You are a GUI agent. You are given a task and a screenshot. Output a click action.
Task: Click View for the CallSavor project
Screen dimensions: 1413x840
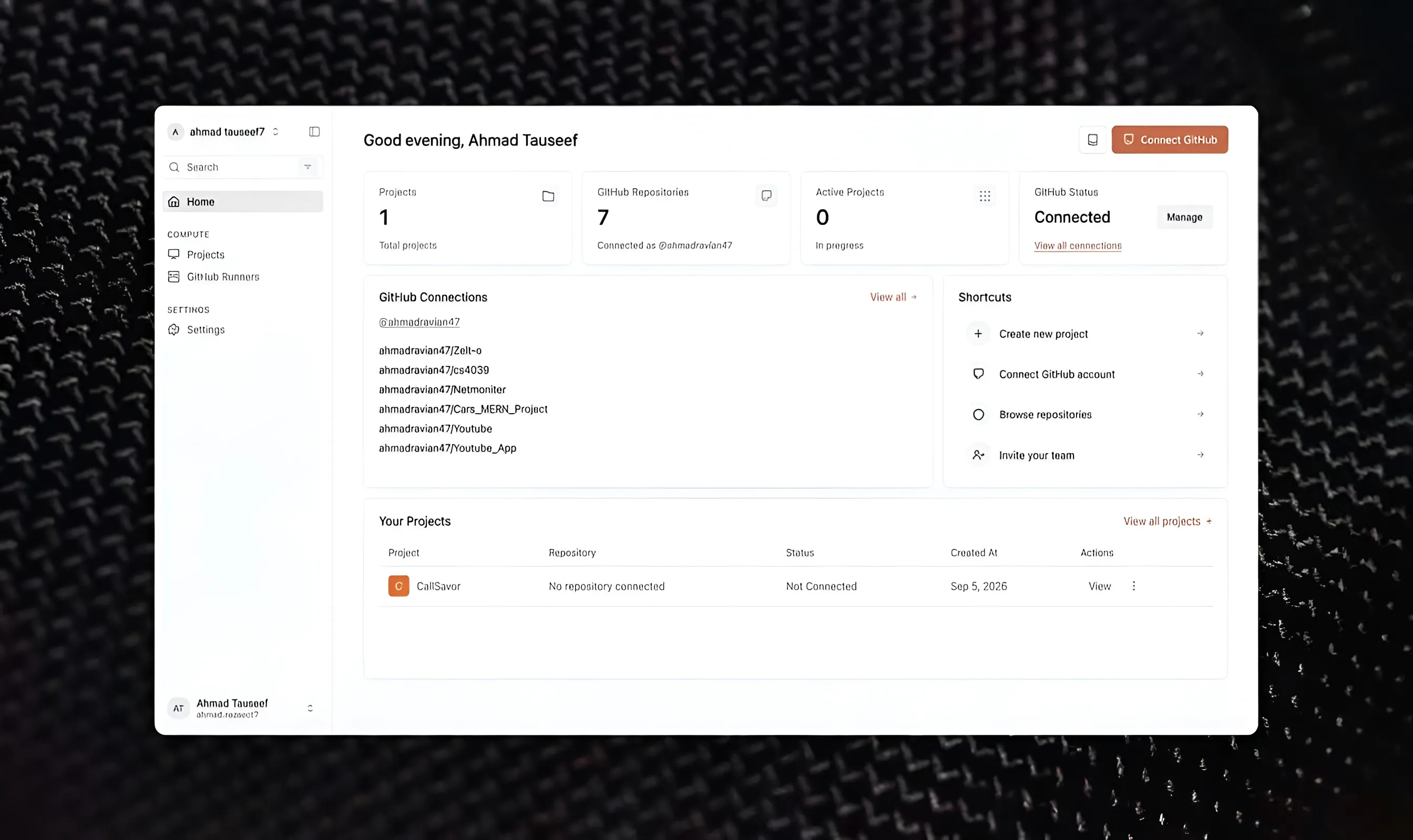coord(1100,587)
